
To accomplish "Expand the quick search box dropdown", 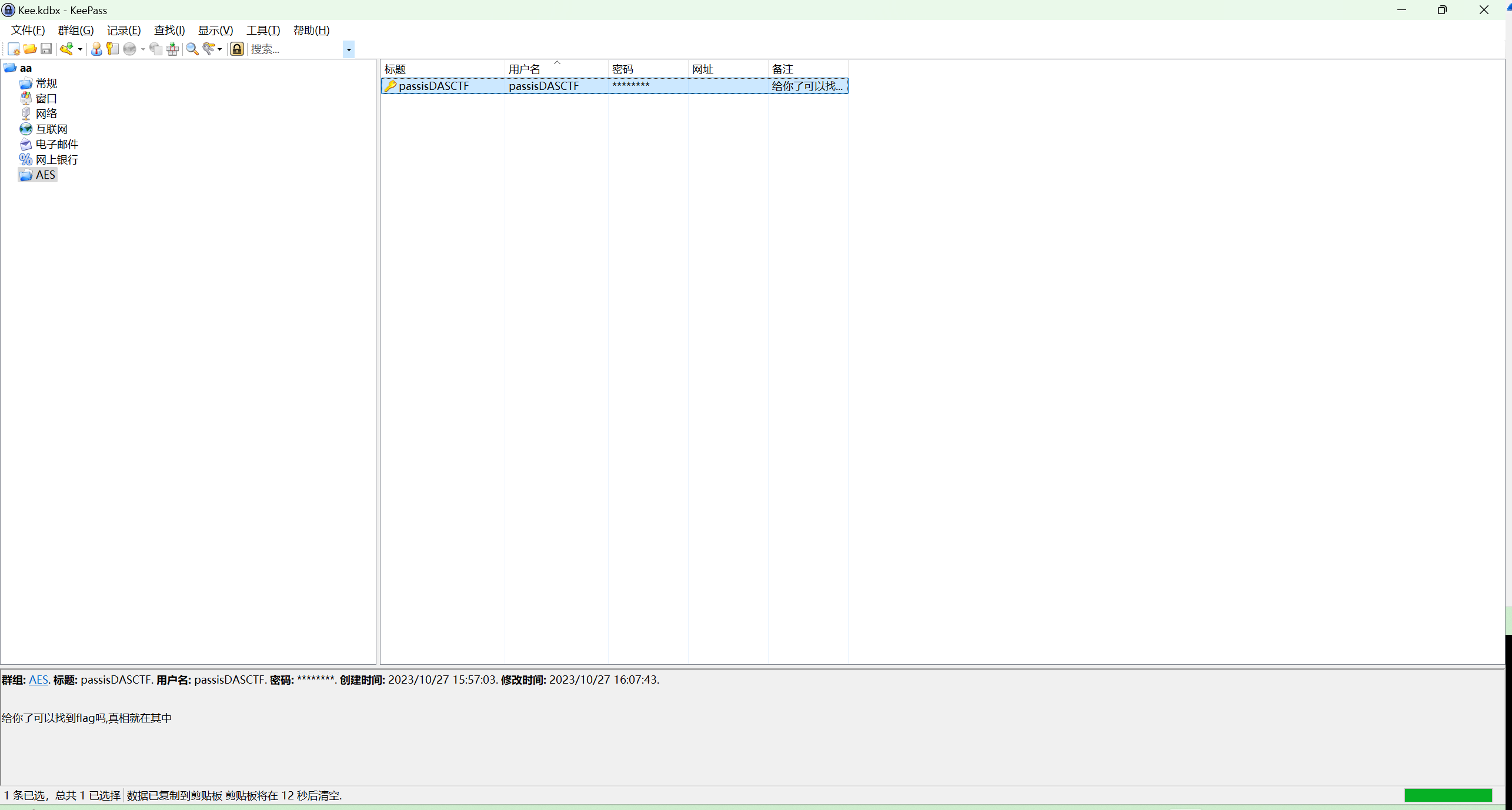I will point(349,49).
